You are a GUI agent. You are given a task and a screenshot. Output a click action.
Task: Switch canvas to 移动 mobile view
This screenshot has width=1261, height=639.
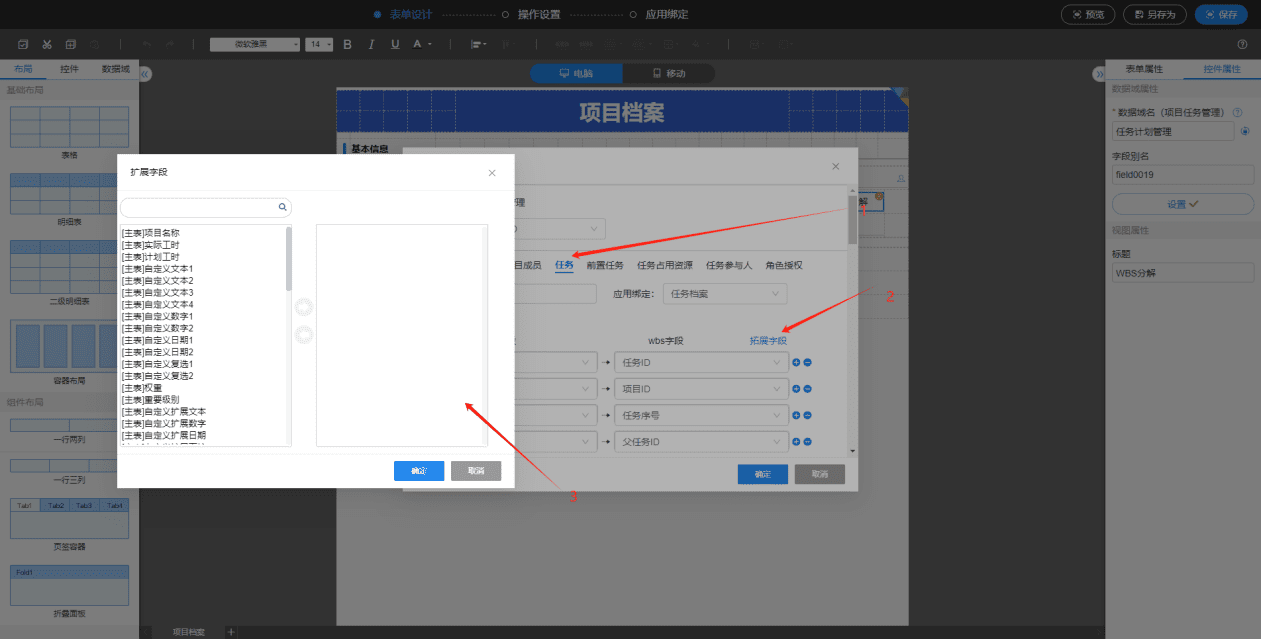[x=669, y=73]
